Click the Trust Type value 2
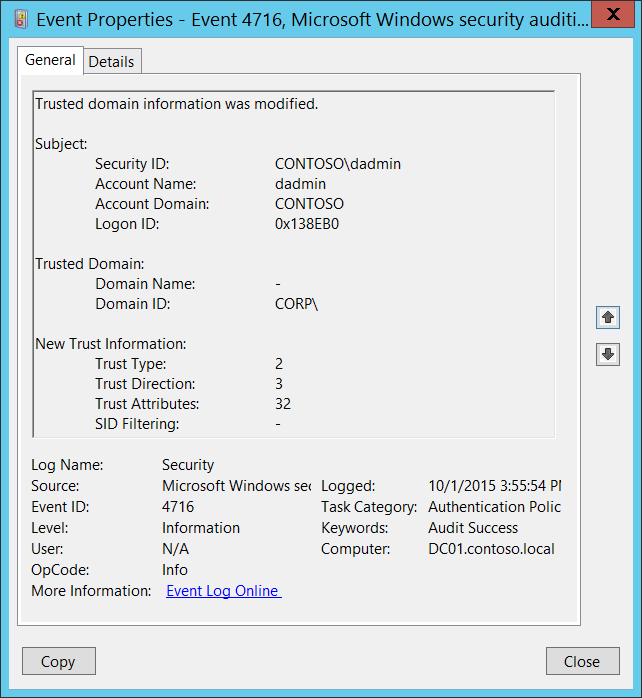642x698 pixels. coord(279,364)
